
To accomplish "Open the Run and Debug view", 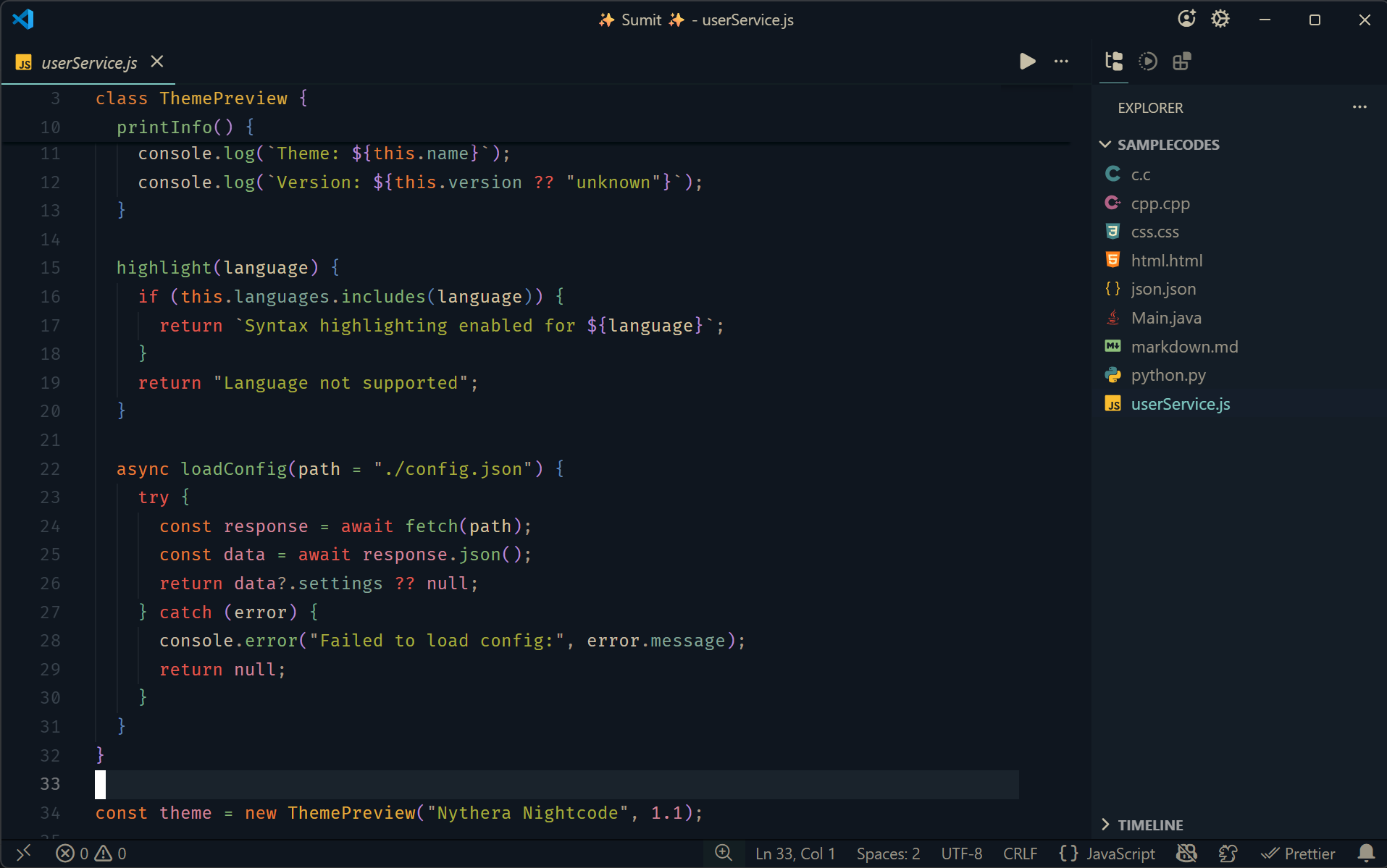I will coord(1148,62).
